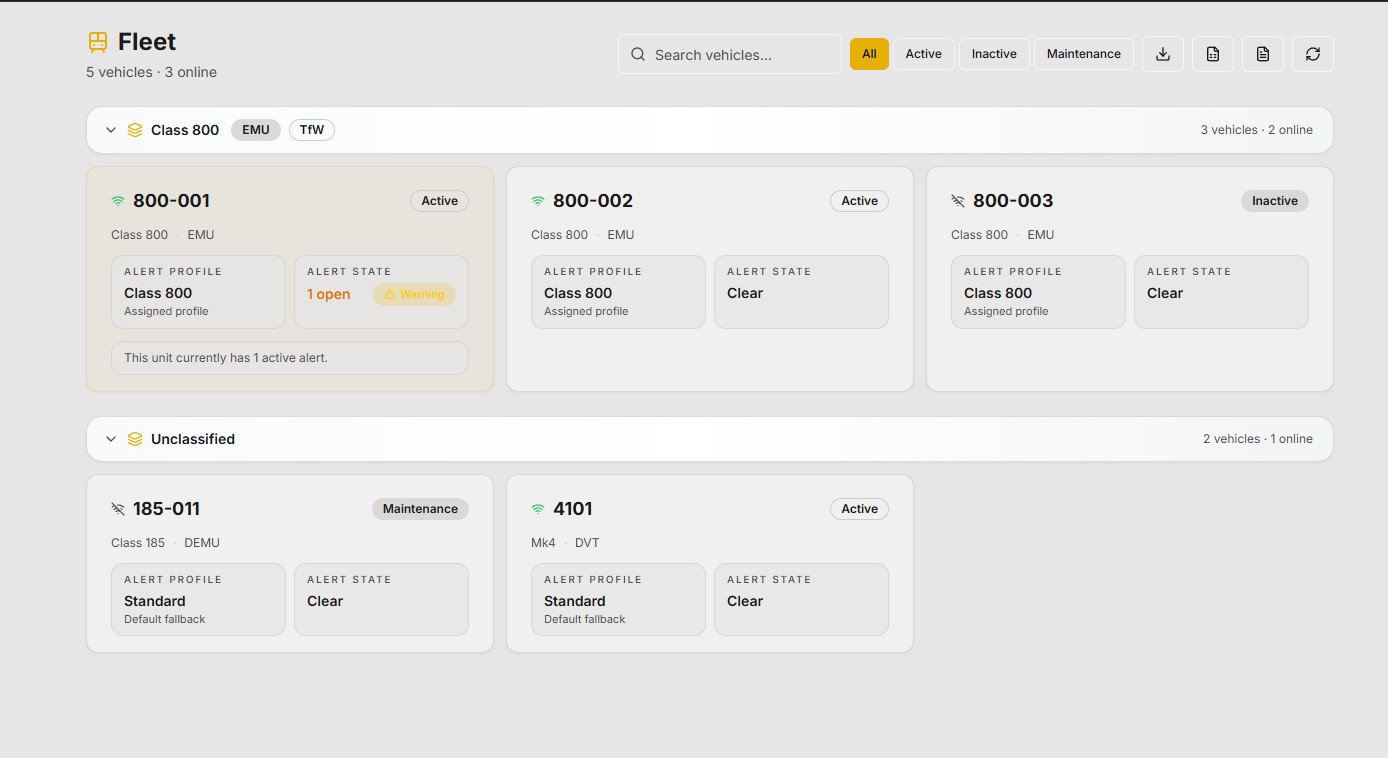Refresh the fleet list
This screenshot has height=758, width=1388.
click(1313, 54)
